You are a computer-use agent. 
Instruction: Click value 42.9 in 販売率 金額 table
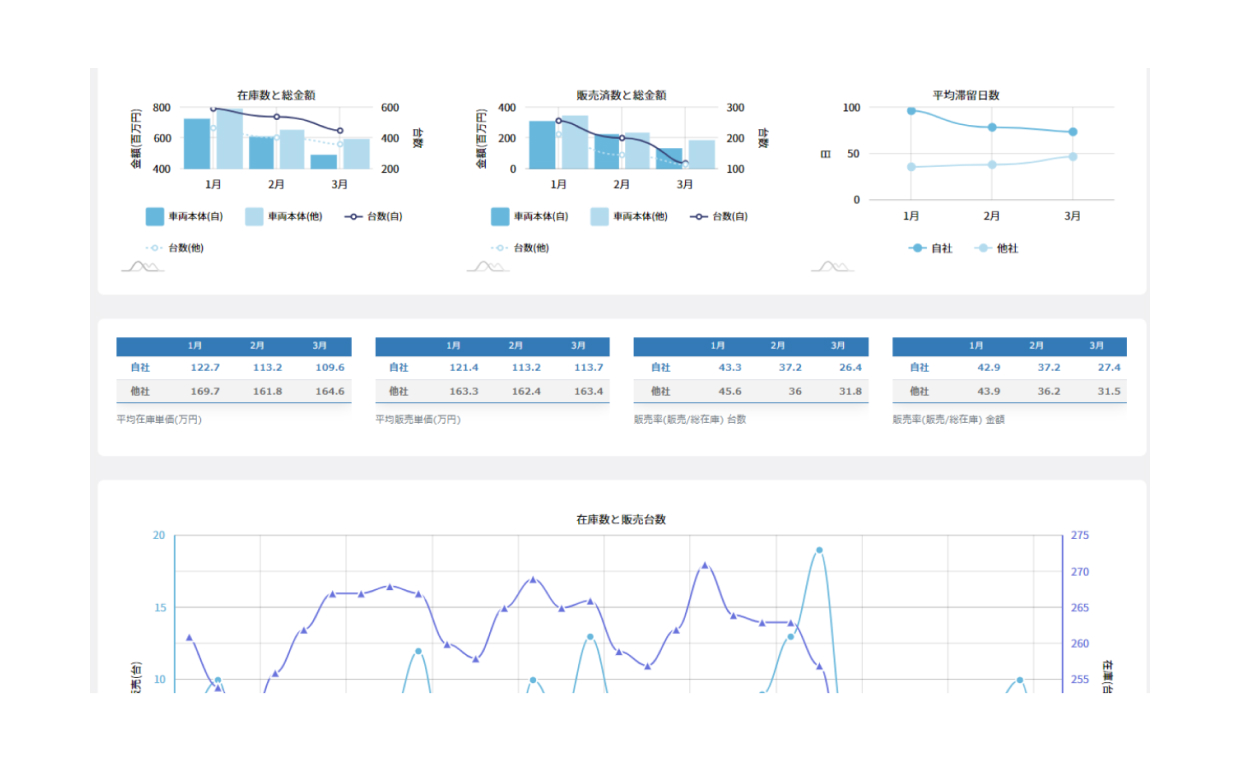pos(989,367)
